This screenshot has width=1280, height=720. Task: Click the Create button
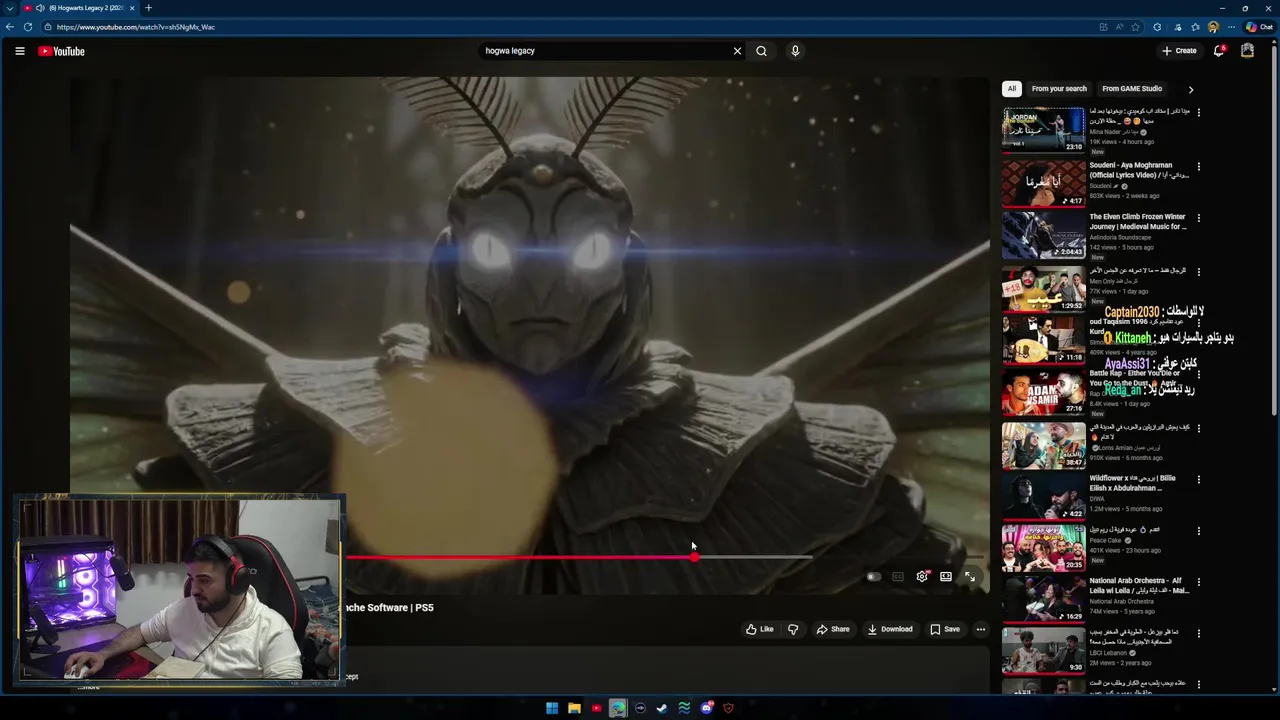click(x=1179, y=51)
